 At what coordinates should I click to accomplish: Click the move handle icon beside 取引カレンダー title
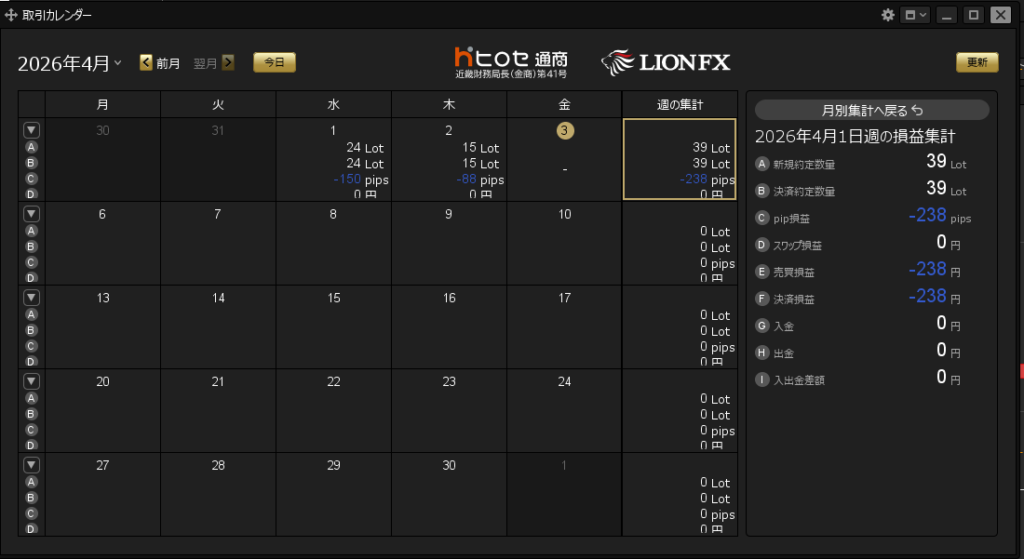[x=12, y=15]
